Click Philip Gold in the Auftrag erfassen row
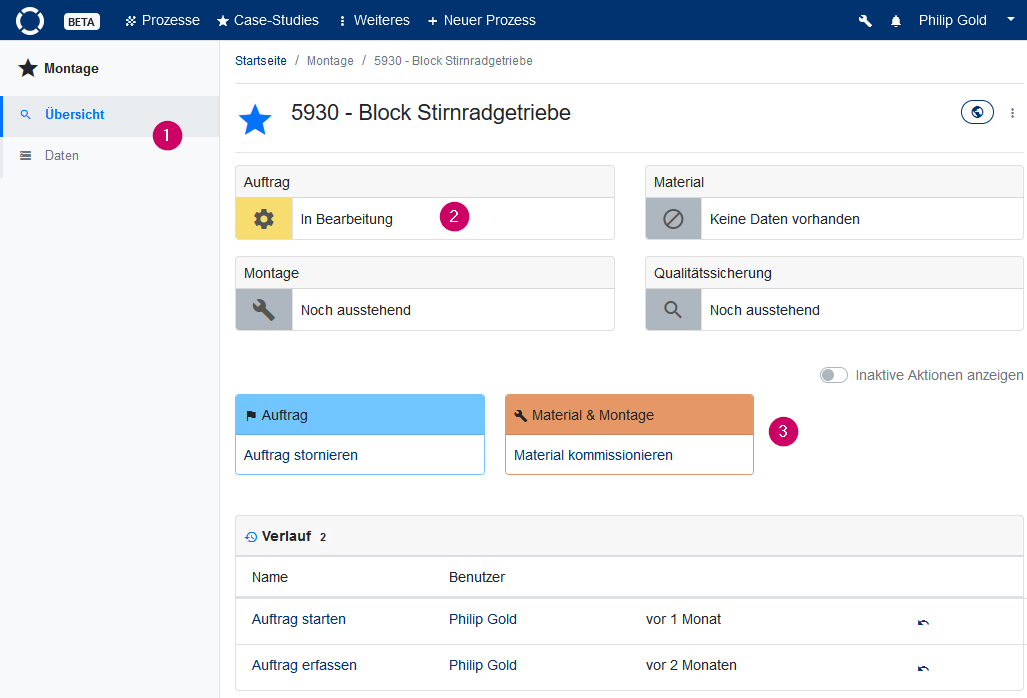1027x698 pixels. click(483, 665)
